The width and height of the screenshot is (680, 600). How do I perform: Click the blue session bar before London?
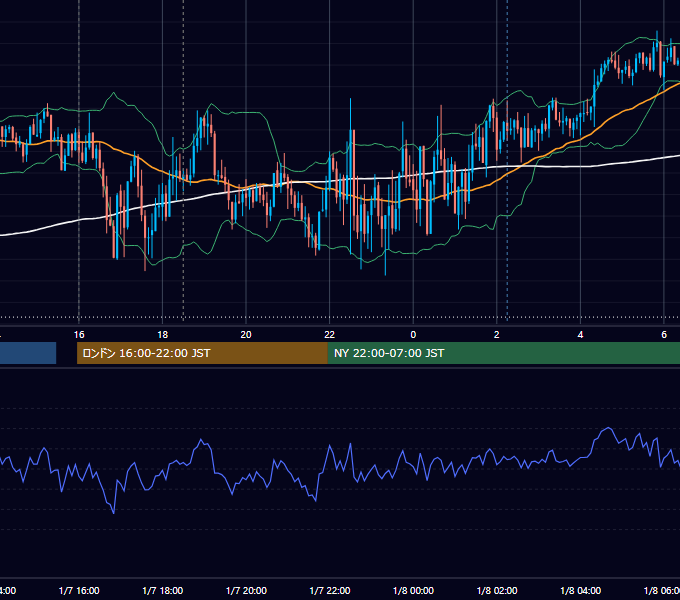click(x=28, y=353)
